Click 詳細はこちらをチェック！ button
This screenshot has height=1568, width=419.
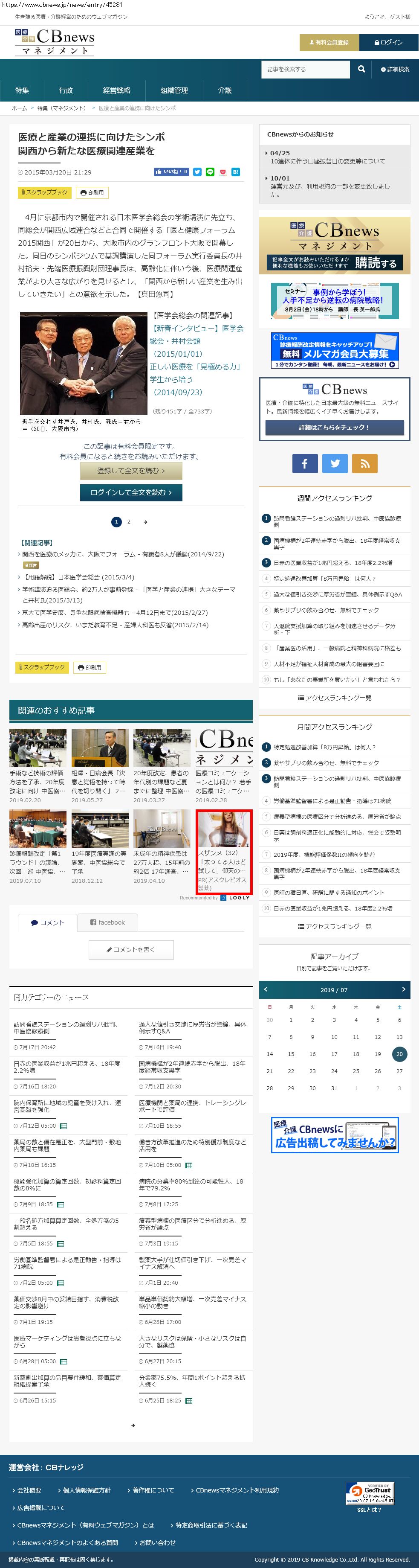(x=335, y=427)
